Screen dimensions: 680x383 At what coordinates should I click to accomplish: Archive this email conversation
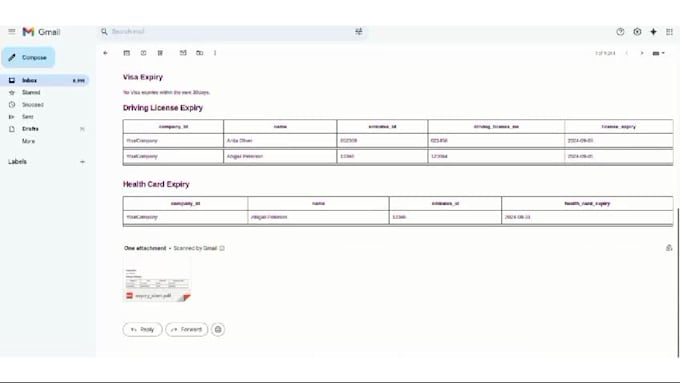[x=127, y=53]
